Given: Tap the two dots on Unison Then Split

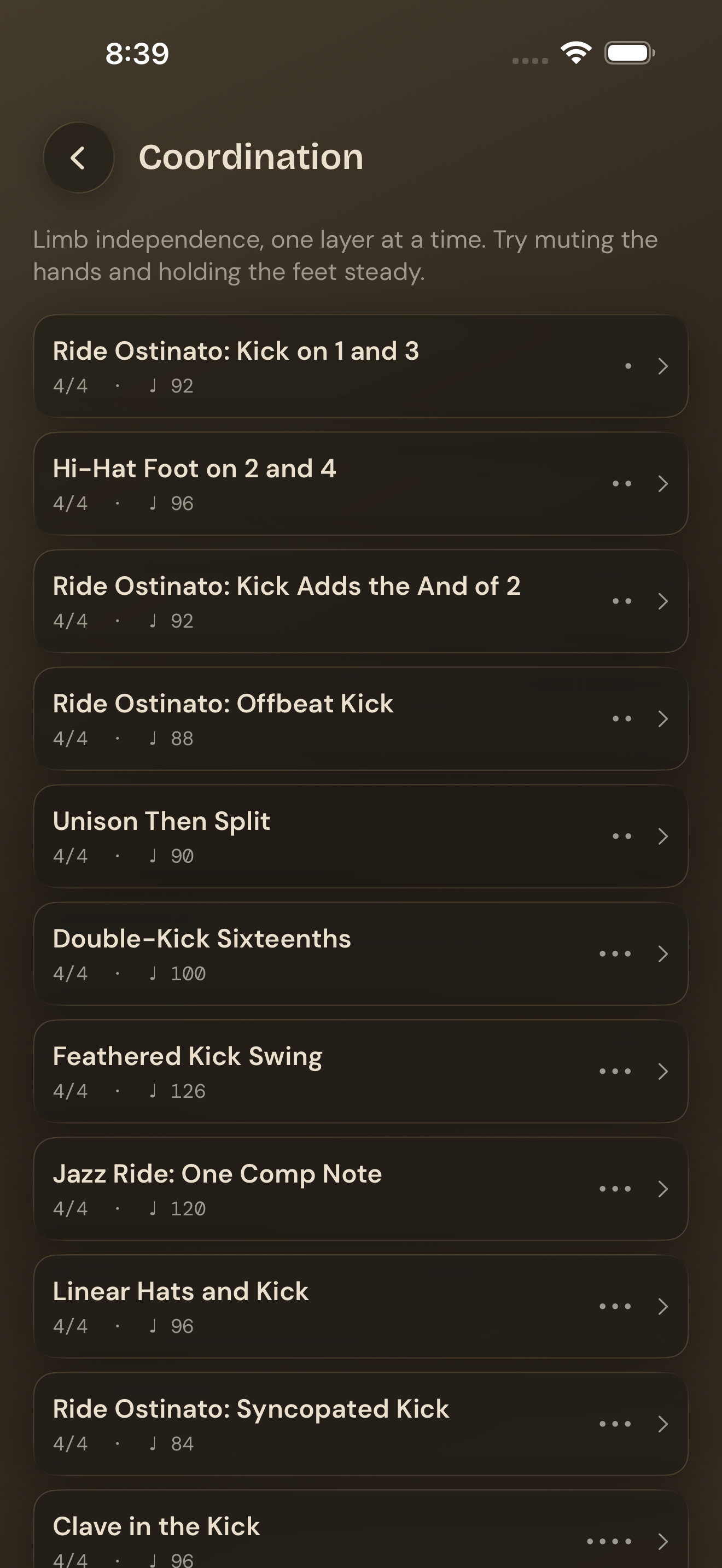Looking at the screenshot, I should pyautogui.click(x=621, y=836).
